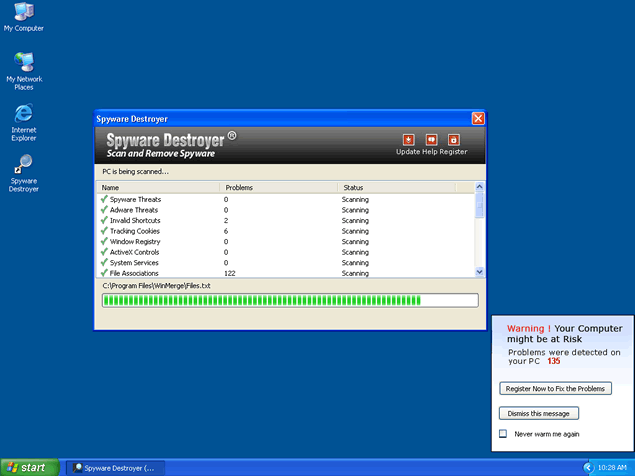Launch Internet Explorer desktop icon
The image size is (635, 476).
pos(23,116)
